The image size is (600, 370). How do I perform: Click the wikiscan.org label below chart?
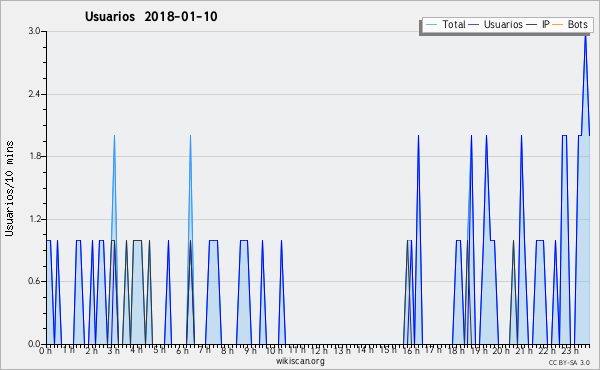300,361
